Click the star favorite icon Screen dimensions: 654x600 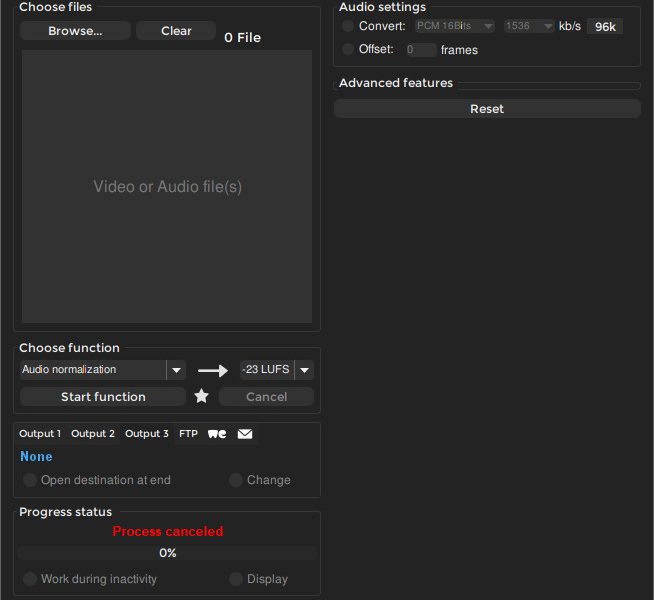click(201, 397)
